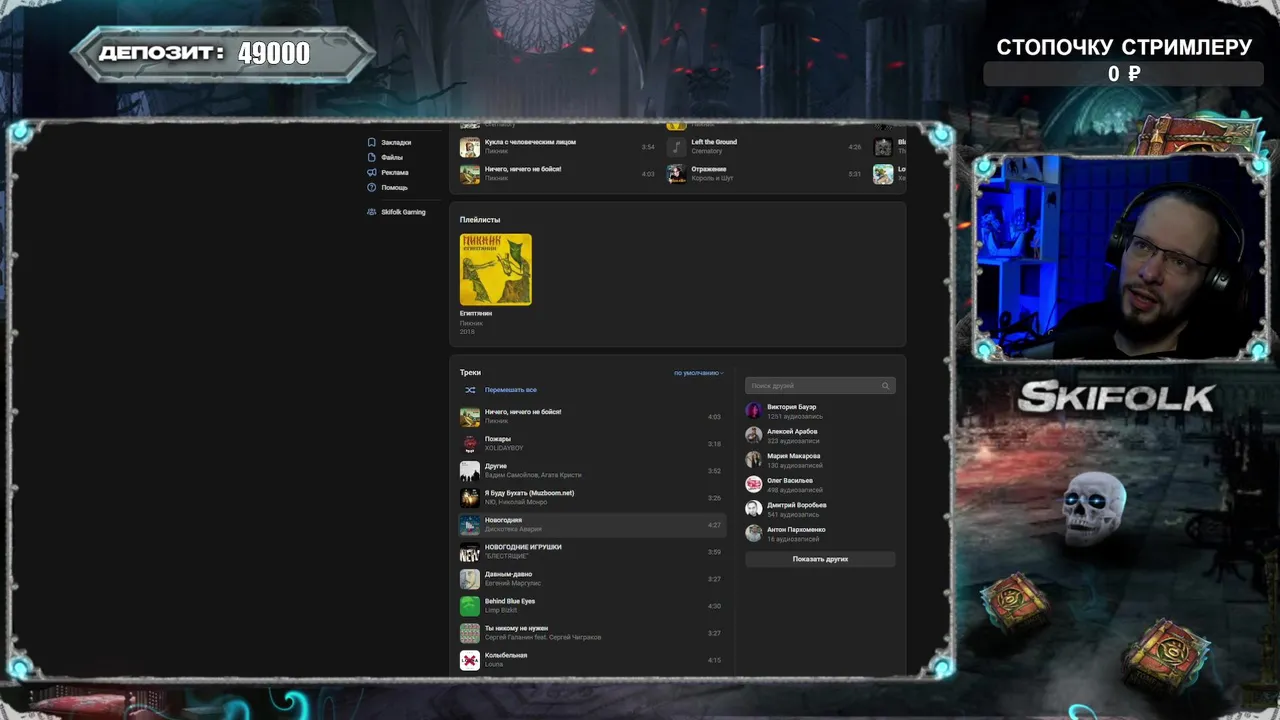Open the Файлы document icon in sidebar
The image size is (1280, 720).
372,157
